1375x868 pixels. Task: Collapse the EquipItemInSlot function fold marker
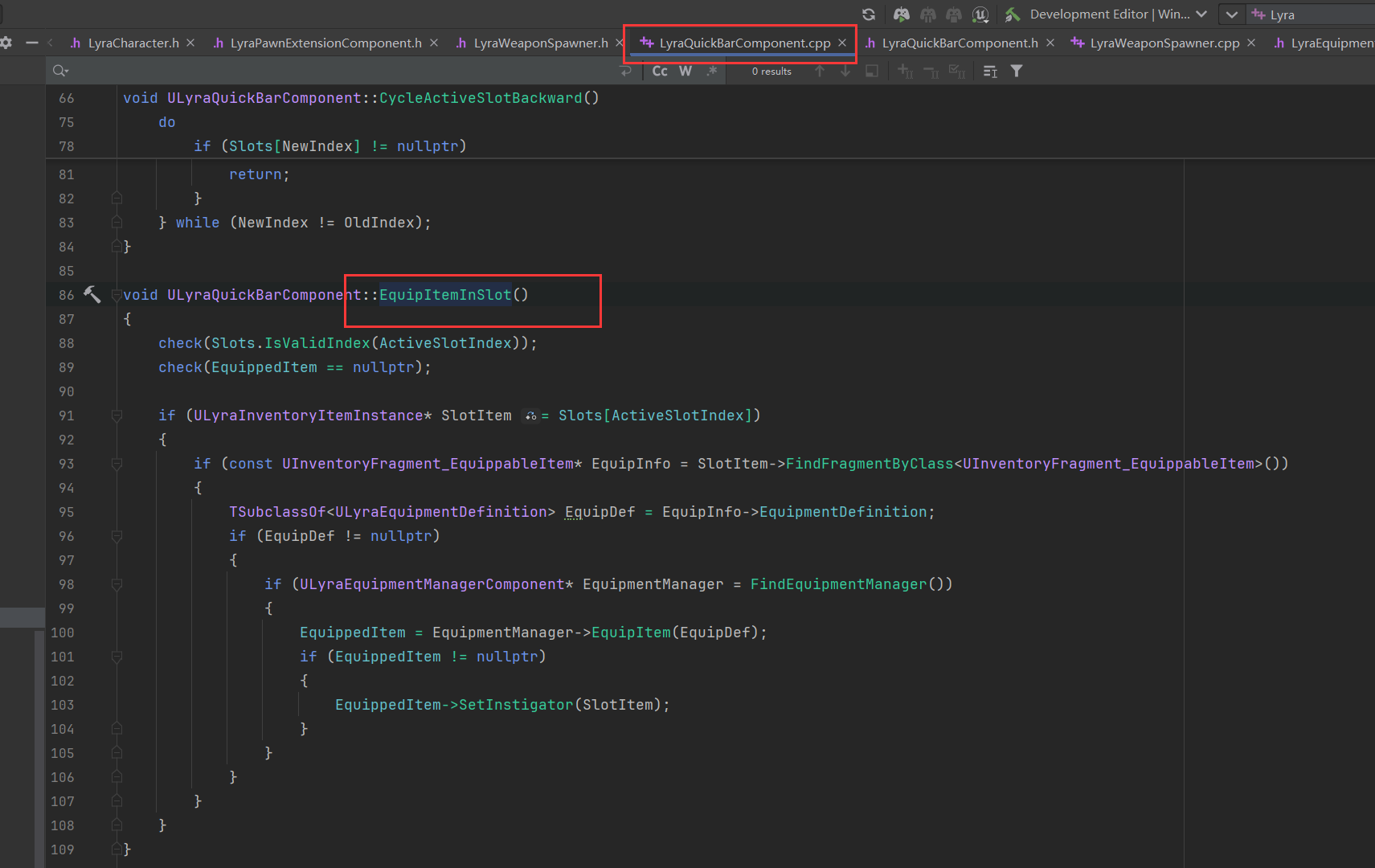pyautogui.click(x=117, y=295)
